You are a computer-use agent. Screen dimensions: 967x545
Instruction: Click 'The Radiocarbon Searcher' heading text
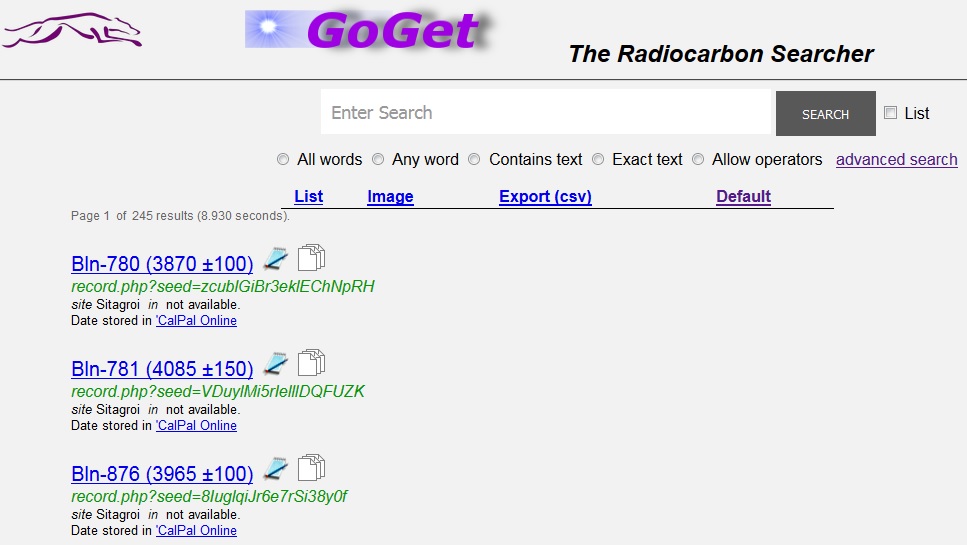click(721, 54)
